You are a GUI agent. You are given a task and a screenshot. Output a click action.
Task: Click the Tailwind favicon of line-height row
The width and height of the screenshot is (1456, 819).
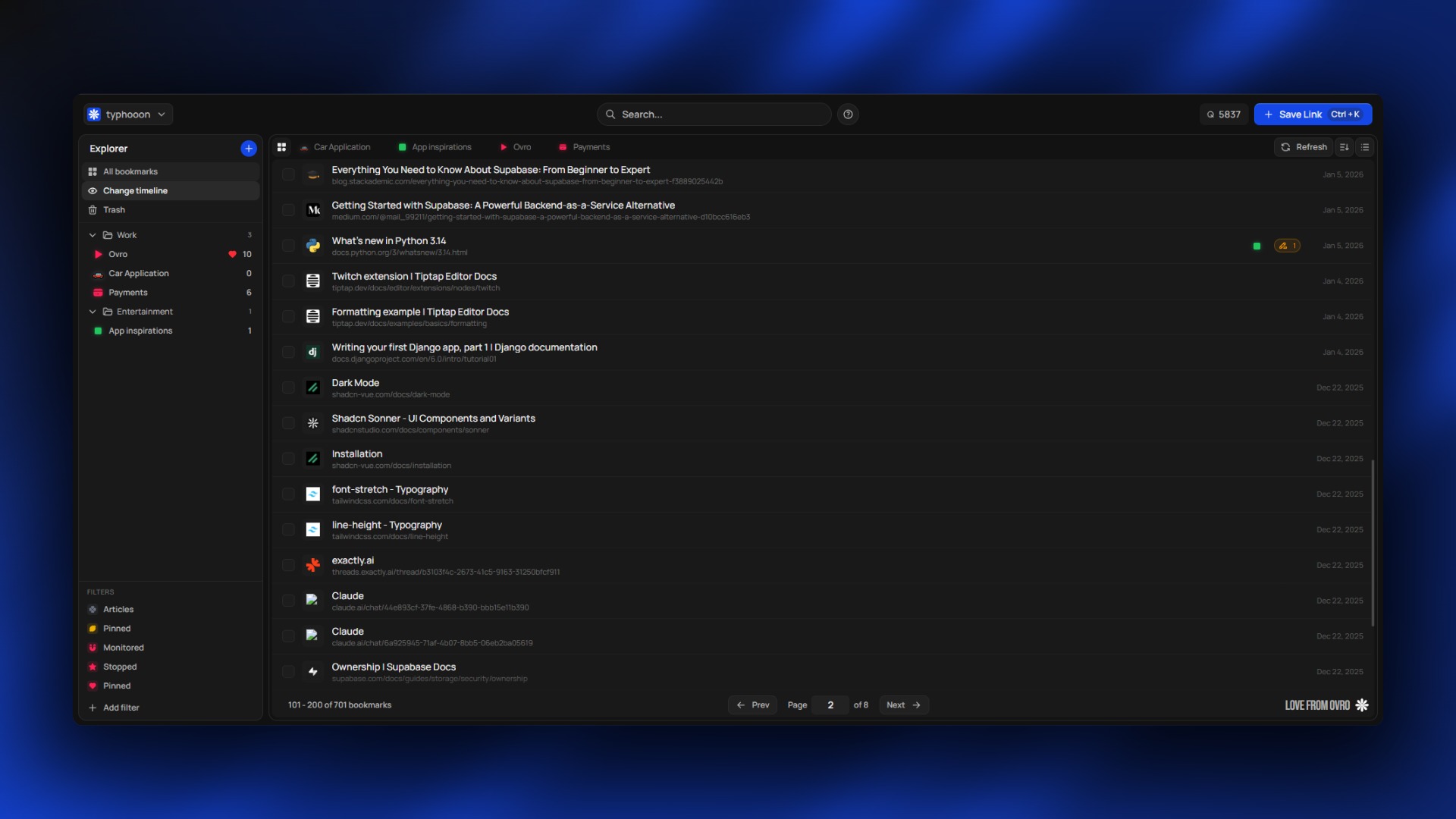312,529
